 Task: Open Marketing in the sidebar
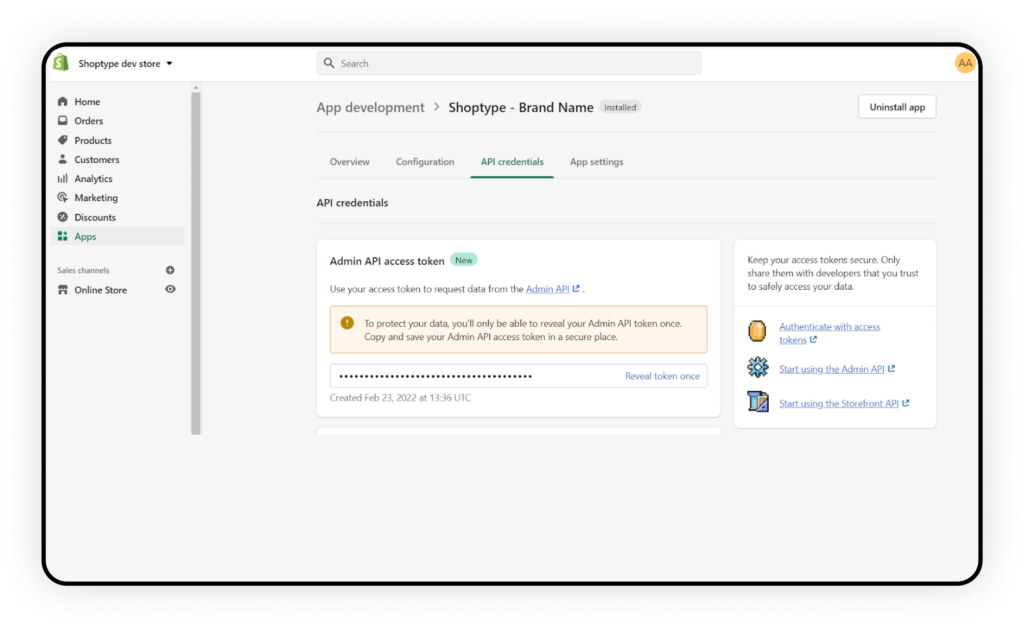coord(96,198)
